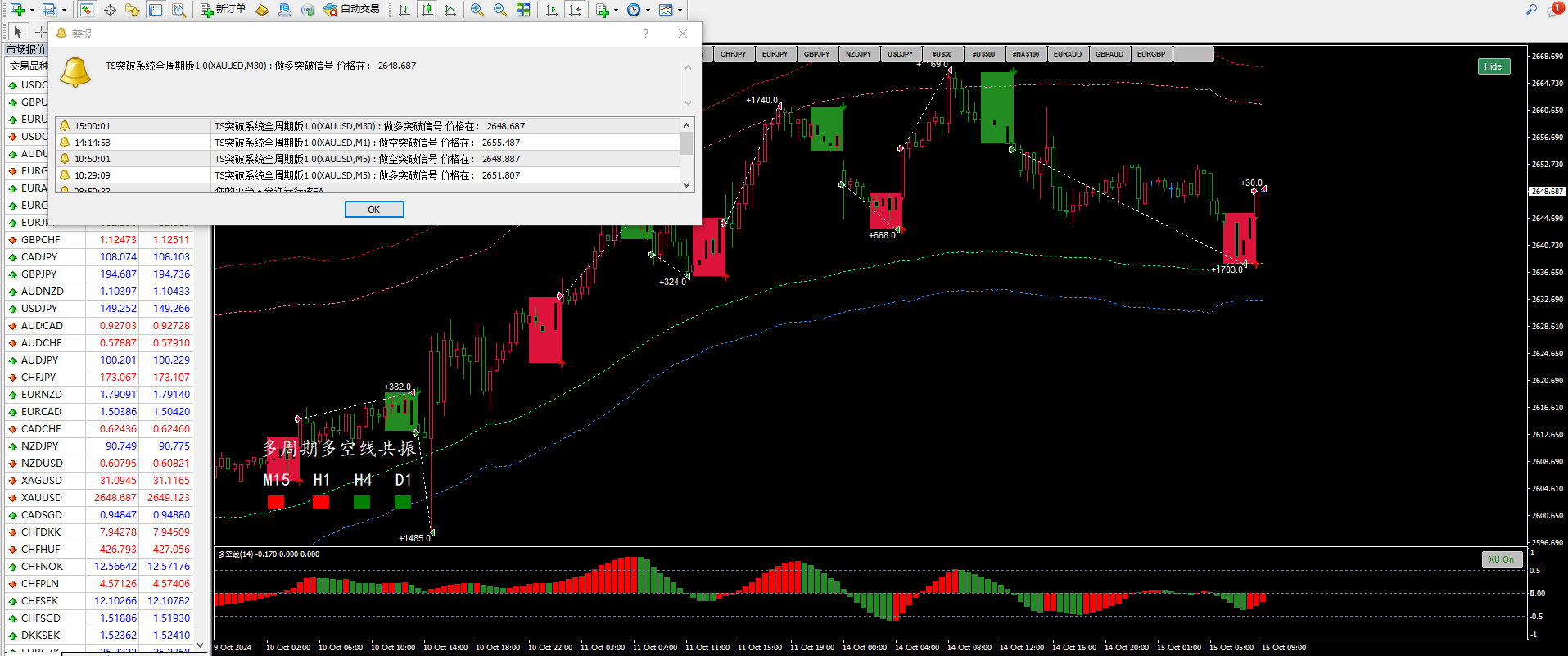
Task: Switch to the NZDJPY chart tab
Action: (x=859, y=54)
